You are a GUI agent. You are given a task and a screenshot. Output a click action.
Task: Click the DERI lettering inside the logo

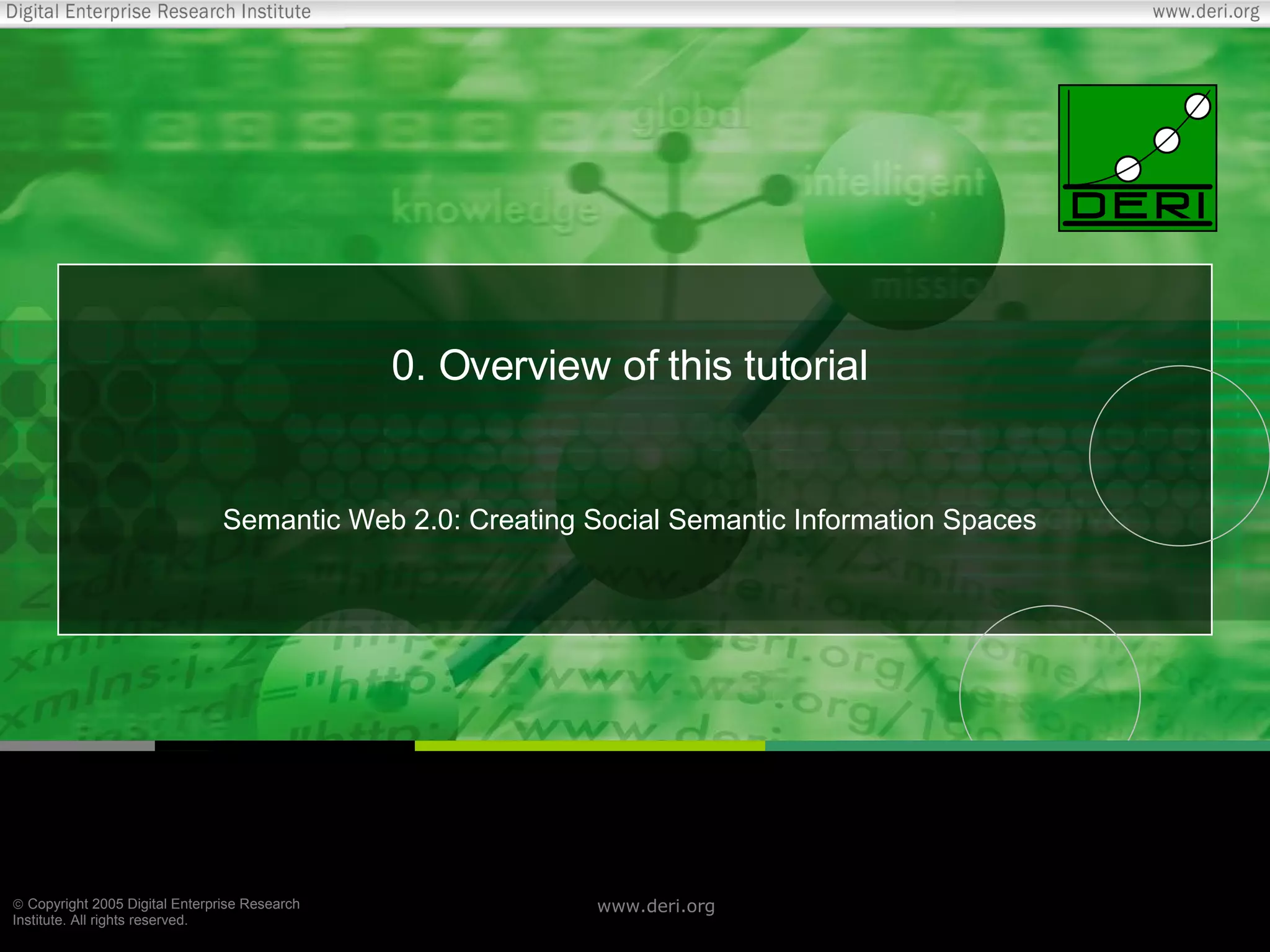[1137, 206]
